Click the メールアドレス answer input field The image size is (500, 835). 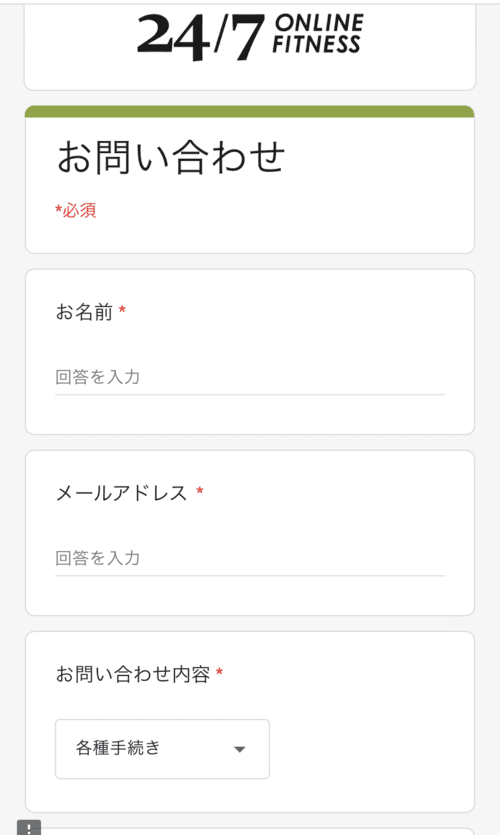tap(250, 558)
